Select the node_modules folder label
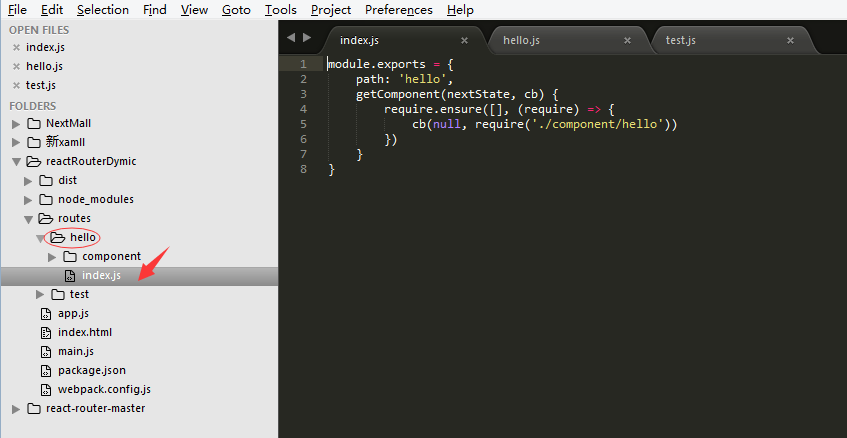Viewport: 847px width, 438px height. click(x=96, y=199)
